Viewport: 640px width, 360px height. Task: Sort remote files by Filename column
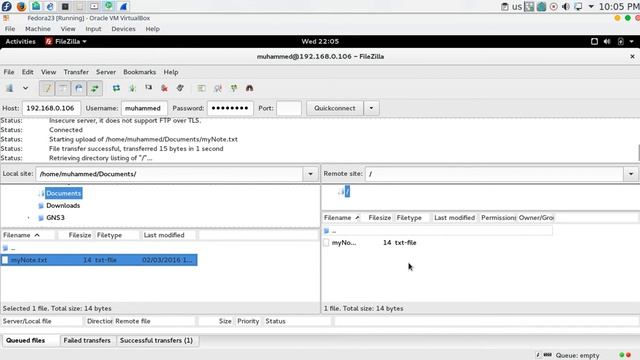[x=342, y=218]
